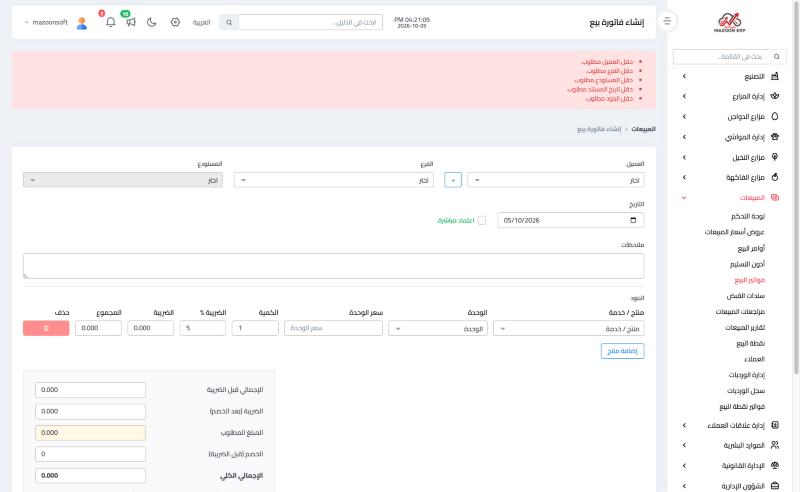Click the الضريبة % tax percent field
The height and width of the screenshot is (492, 800).
click(x=203, y=328)
